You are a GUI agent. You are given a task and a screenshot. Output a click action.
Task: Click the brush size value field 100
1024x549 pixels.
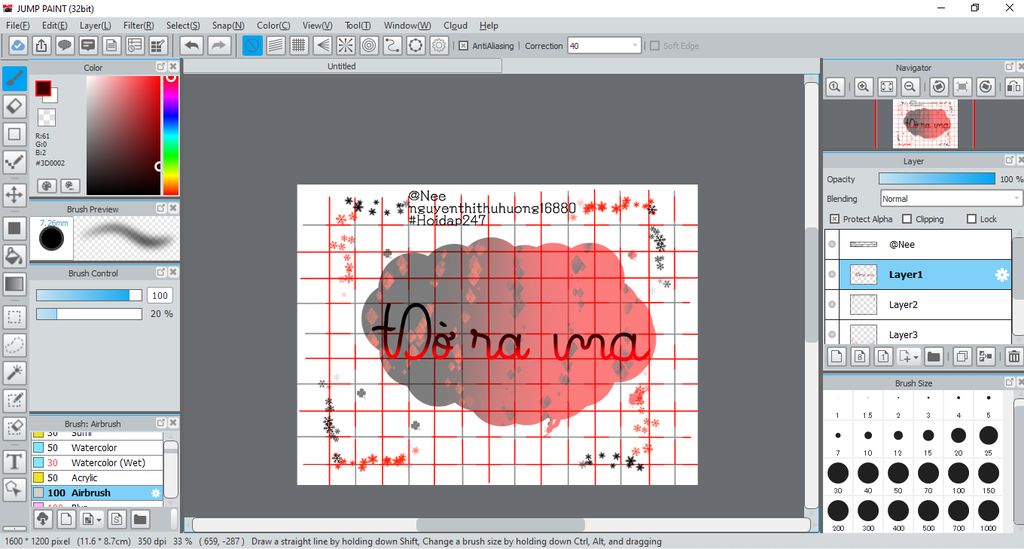pyautogui.click(x=160, y=296)
